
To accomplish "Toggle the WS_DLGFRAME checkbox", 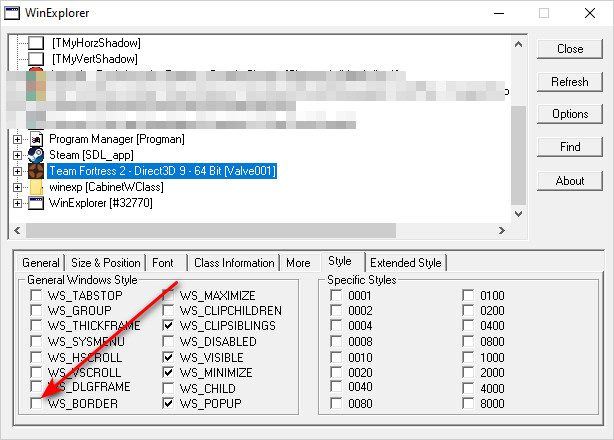I will click(36, 387).
